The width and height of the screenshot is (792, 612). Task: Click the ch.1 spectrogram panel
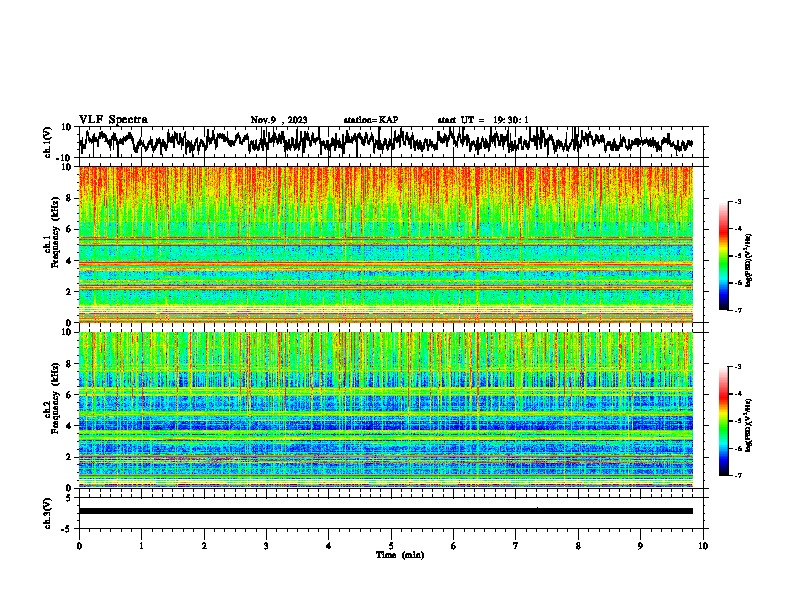[x=386, y=244]
